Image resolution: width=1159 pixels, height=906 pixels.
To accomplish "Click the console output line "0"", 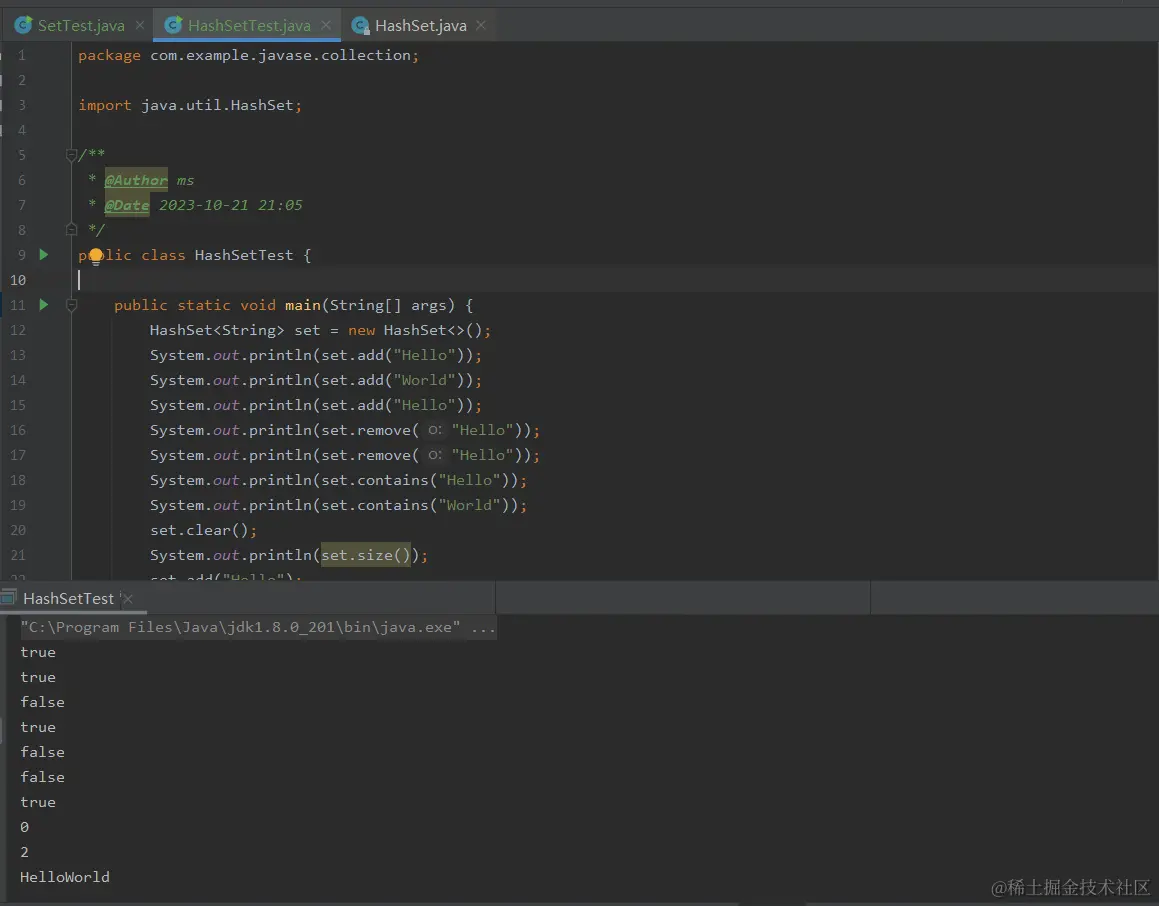I will click(x=24, y=827).
